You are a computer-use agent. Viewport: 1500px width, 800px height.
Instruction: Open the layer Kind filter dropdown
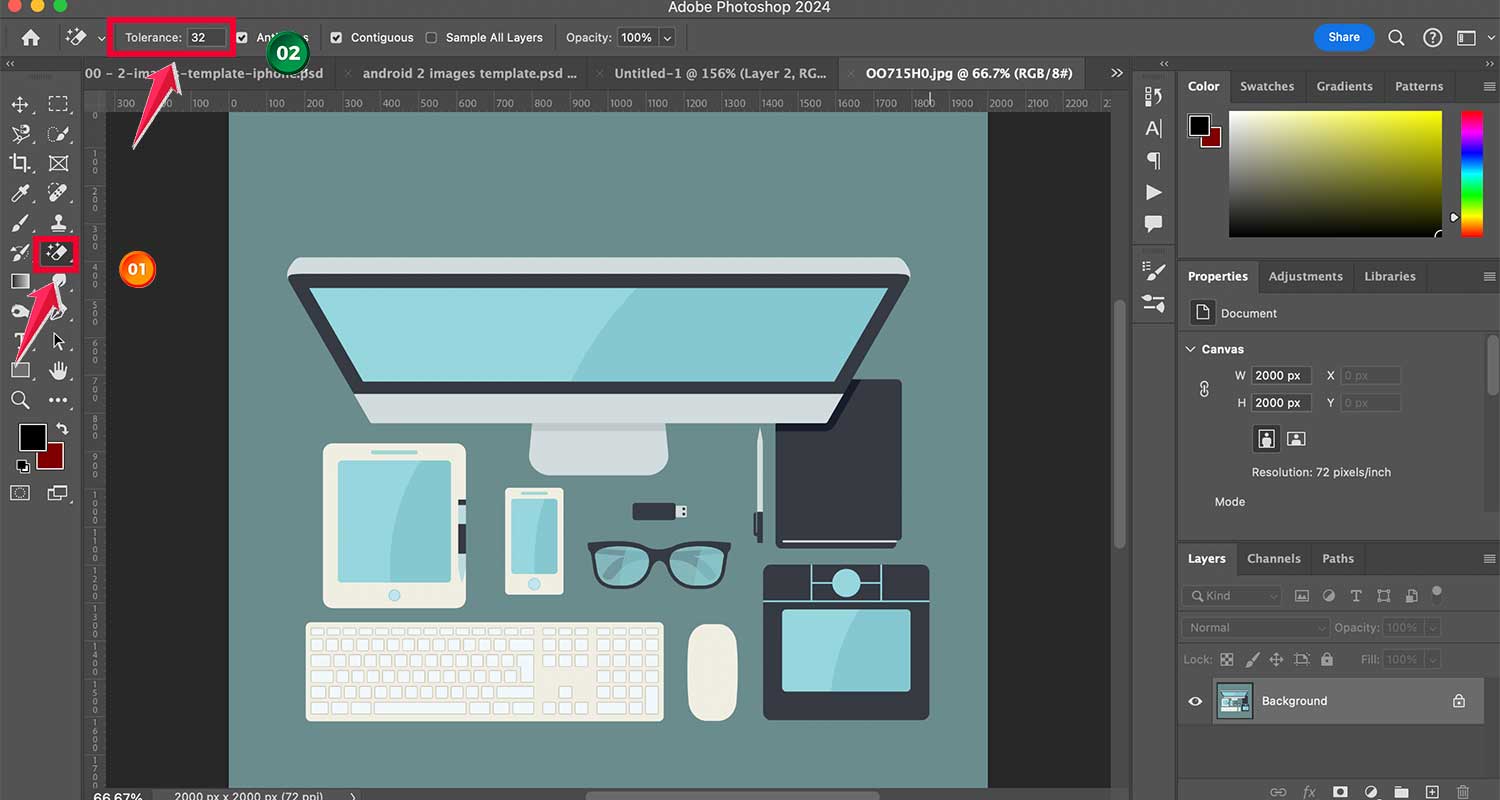[1231, 596]
